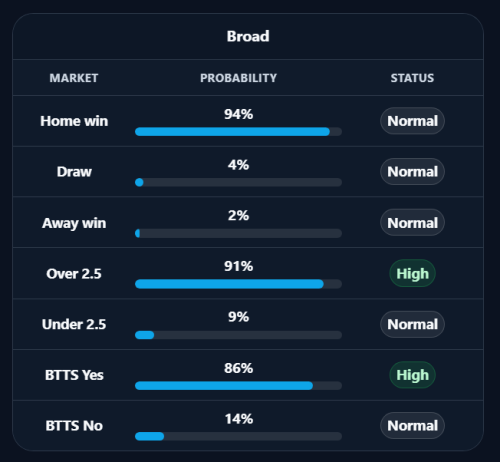Click the Away win Normal status badge
The image size is (500, 462).
412,223
